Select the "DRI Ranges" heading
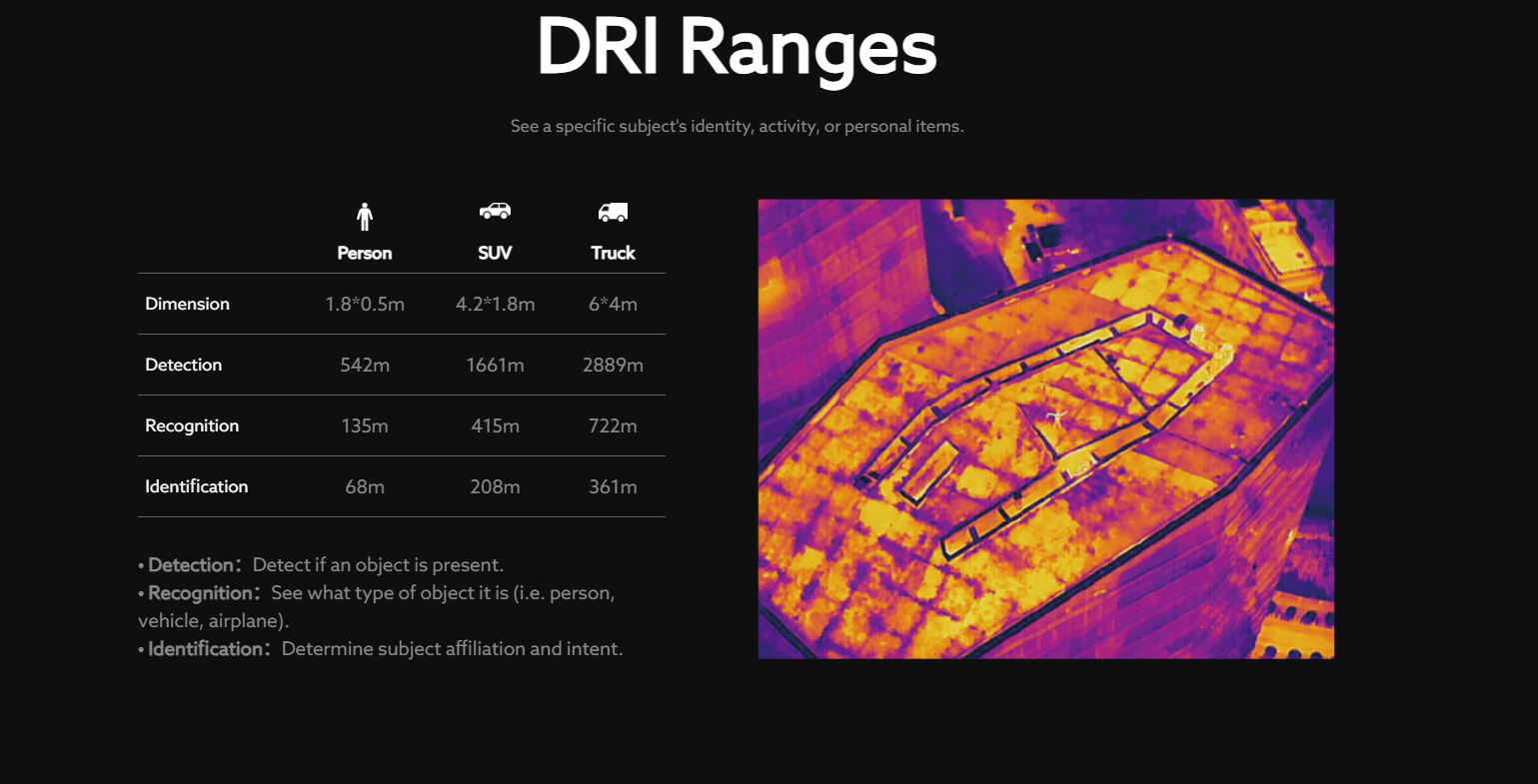 (737, 47)
